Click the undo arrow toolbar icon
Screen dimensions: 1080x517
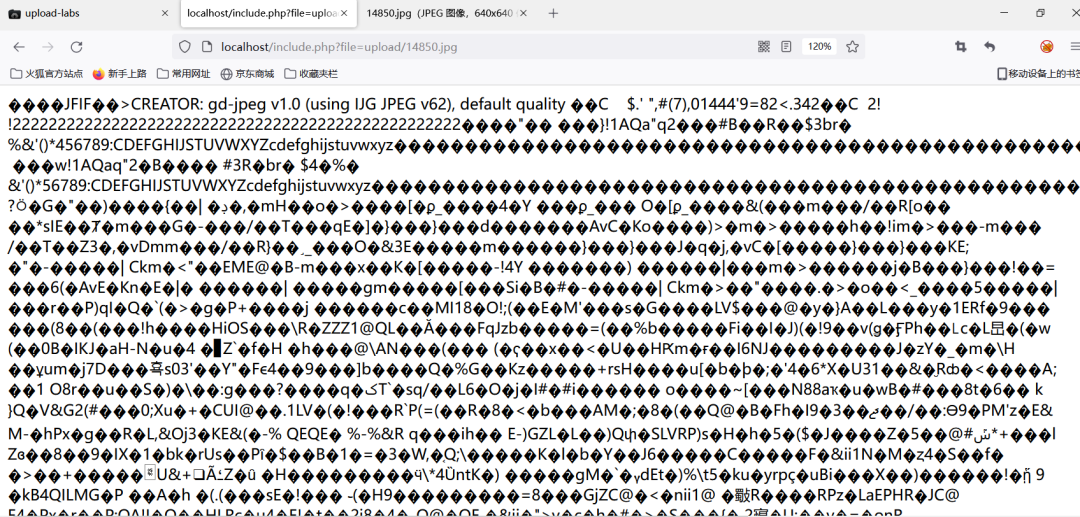pos(989,47)
